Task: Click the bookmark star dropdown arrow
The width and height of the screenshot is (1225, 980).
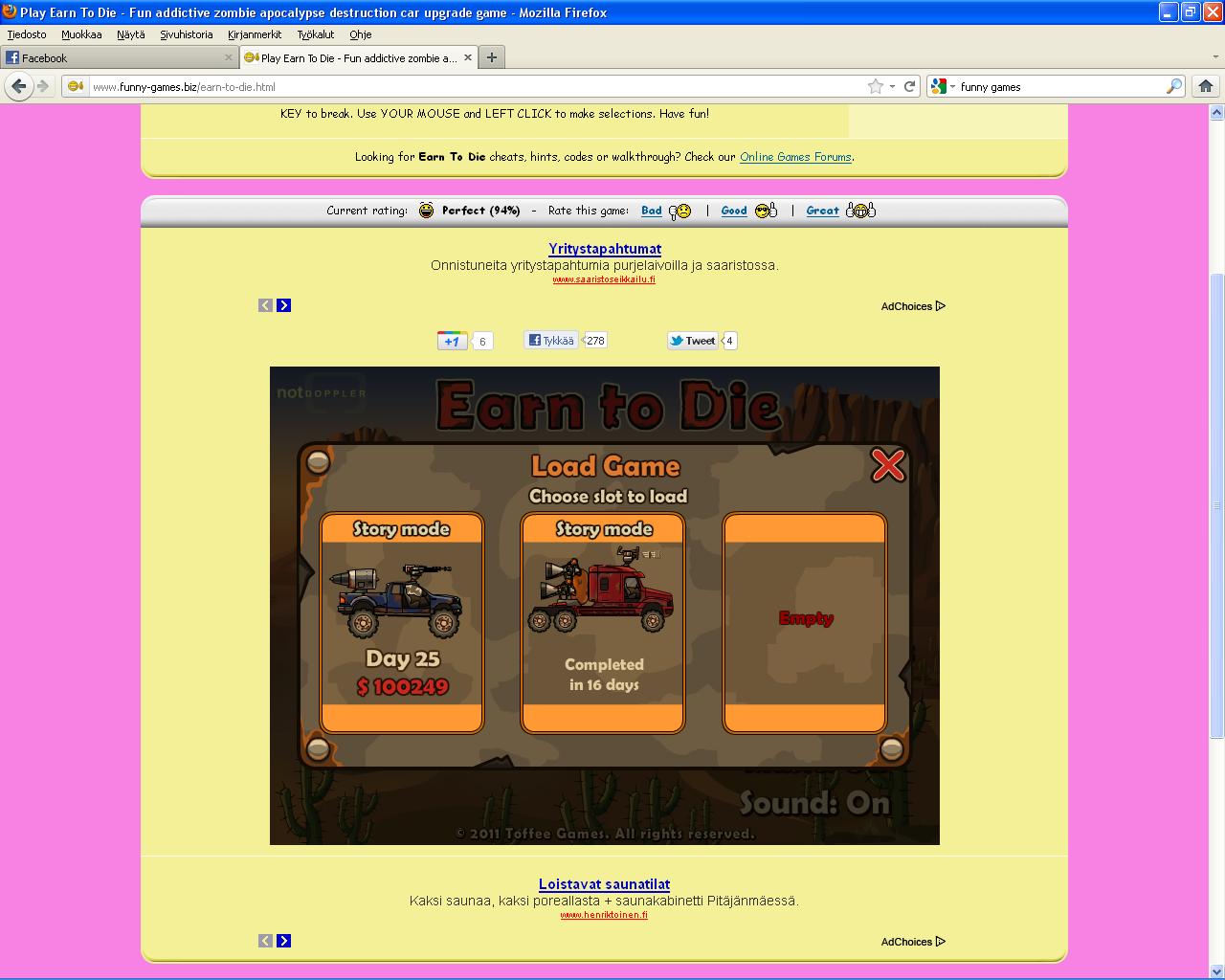Action: point(892,86)
